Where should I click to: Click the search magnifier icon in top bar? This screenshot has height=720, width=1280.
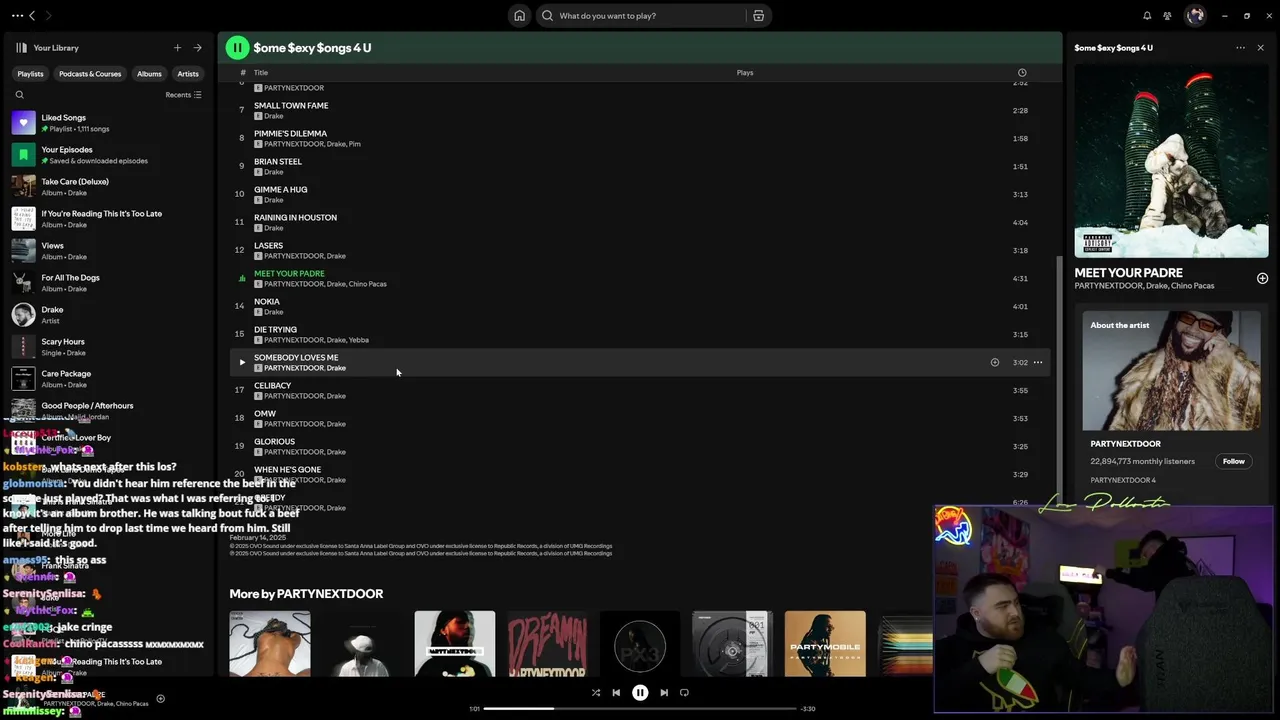(x=547, y=16)
